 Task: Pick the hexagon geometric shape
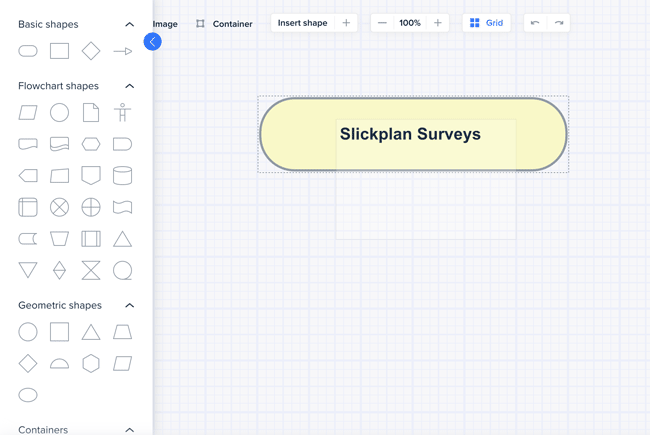click(91, 363)
